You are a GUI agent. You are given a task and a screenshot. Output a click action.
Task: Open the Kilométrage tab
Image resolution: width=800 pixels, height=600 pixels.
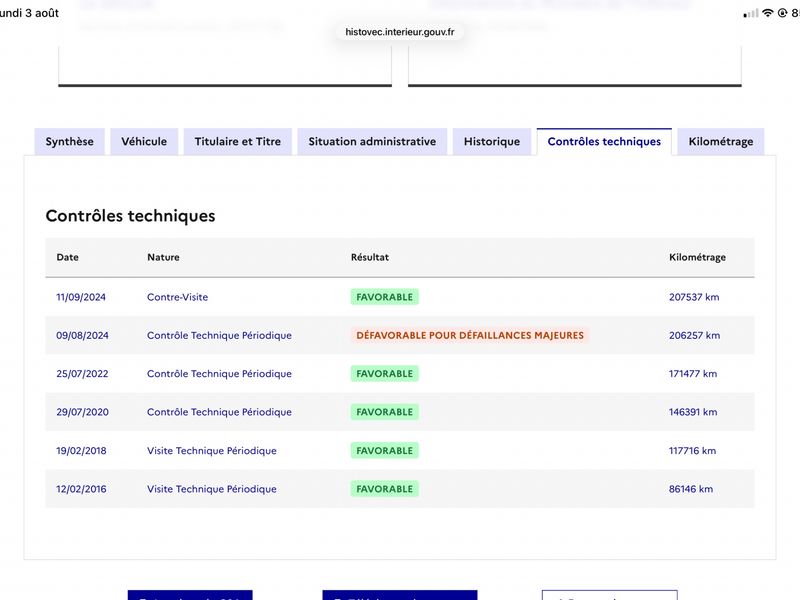tap(720, 141)
